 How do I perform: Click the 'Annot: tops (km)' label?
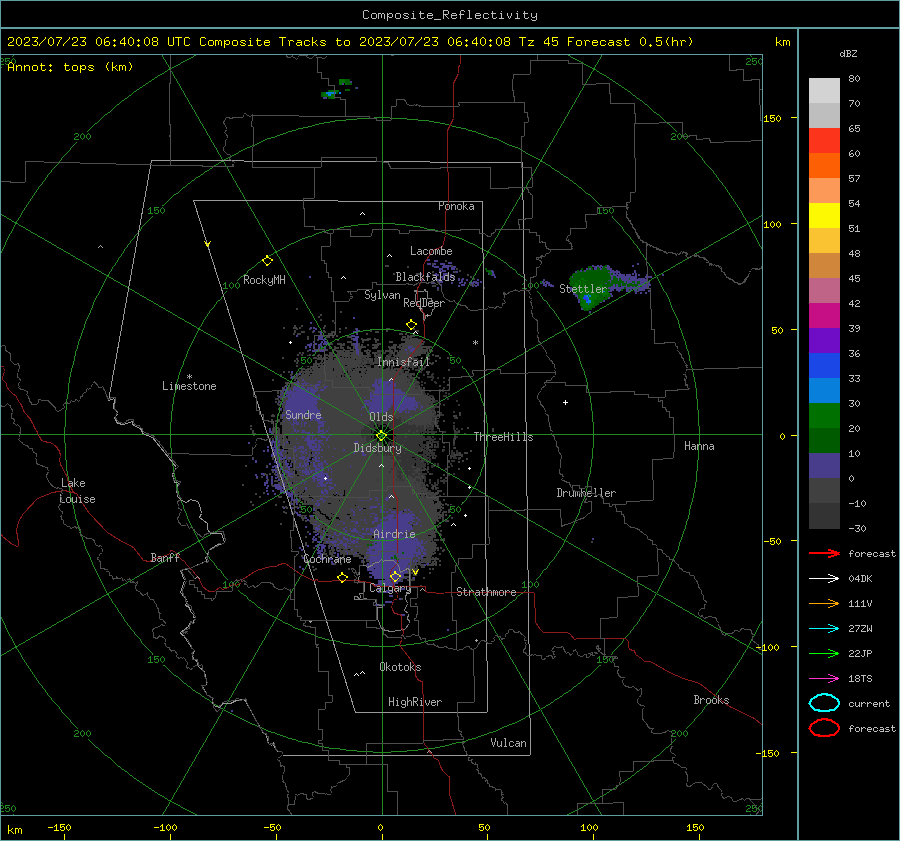coord(70,67)
